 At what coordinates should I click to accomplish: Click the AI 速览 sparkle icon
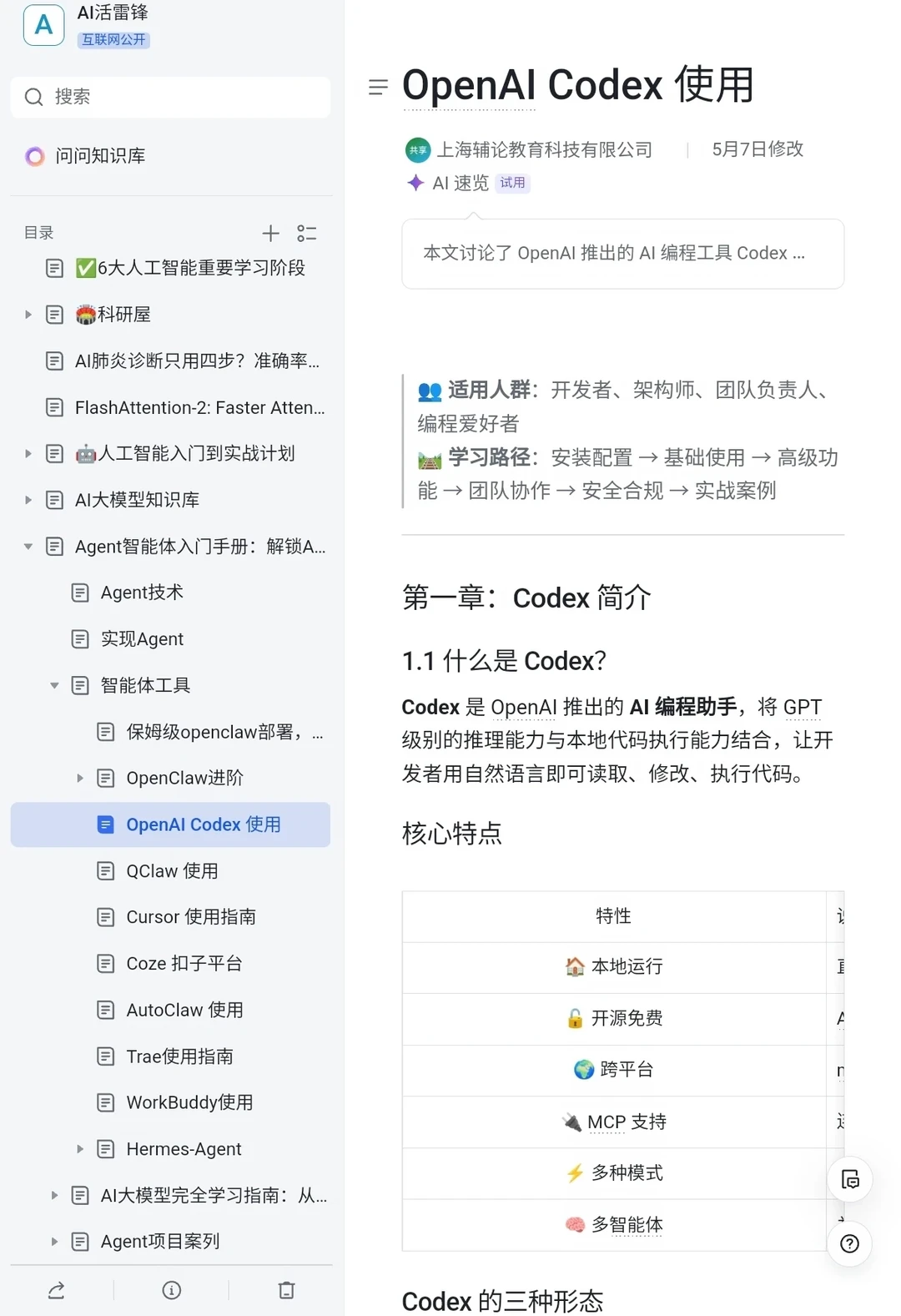coord(415,183)
